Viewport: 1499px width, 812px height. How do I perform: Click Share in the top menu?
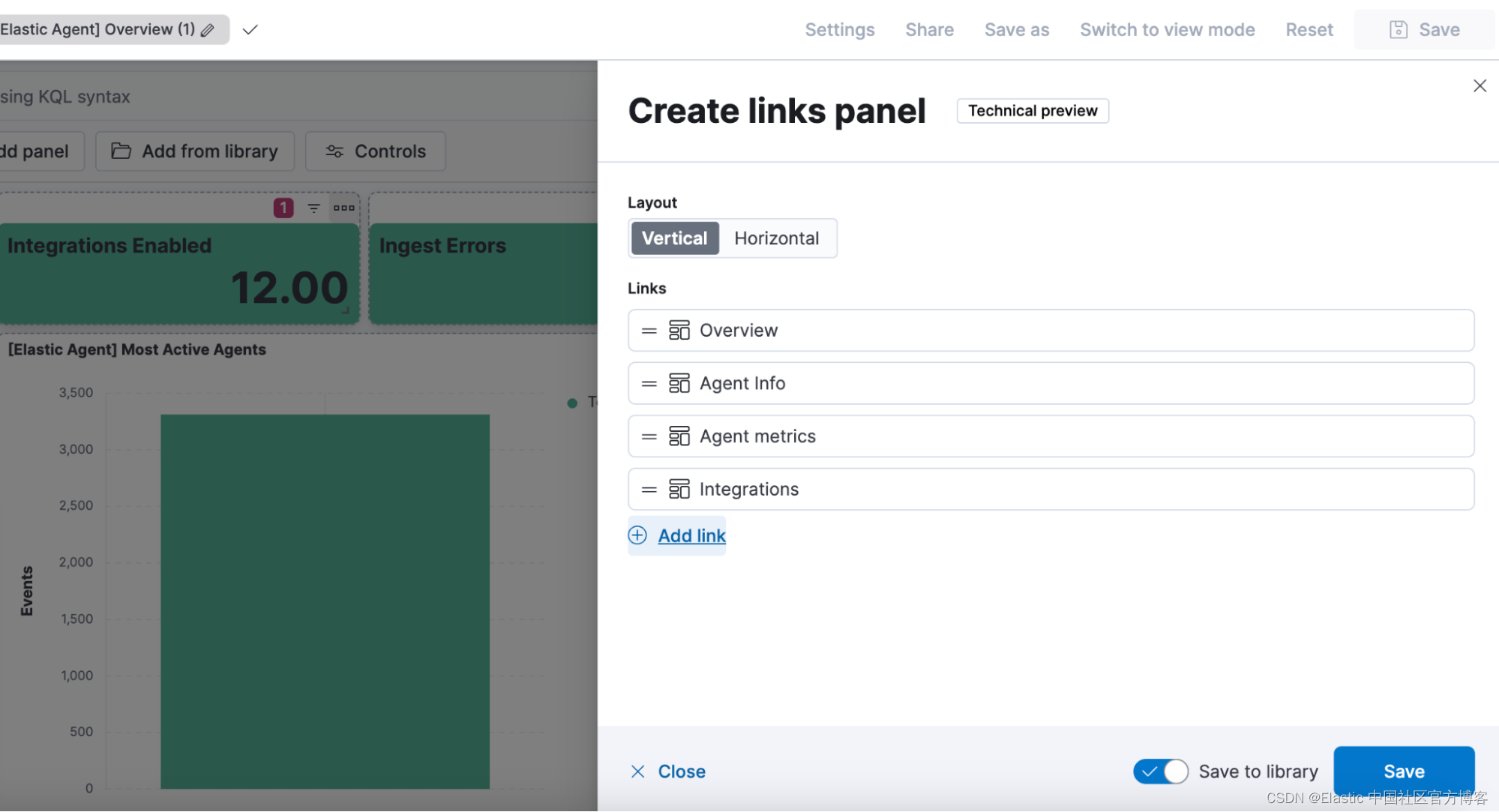[929, 30]
